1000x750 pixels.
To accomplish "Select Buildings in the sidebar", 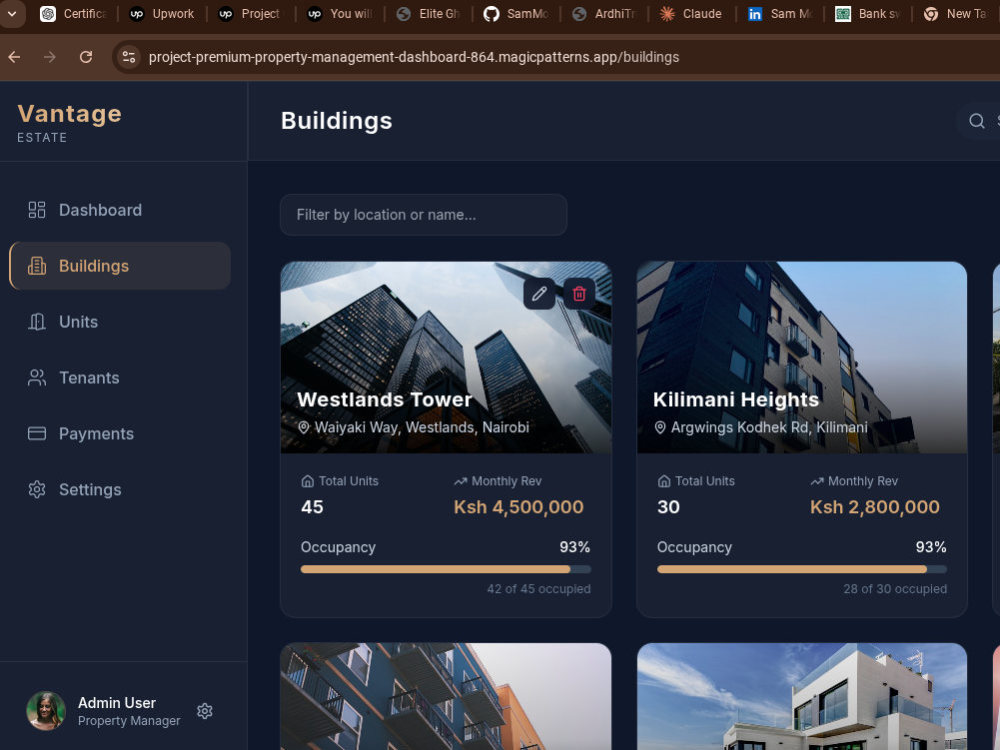I will coord(120,266).
